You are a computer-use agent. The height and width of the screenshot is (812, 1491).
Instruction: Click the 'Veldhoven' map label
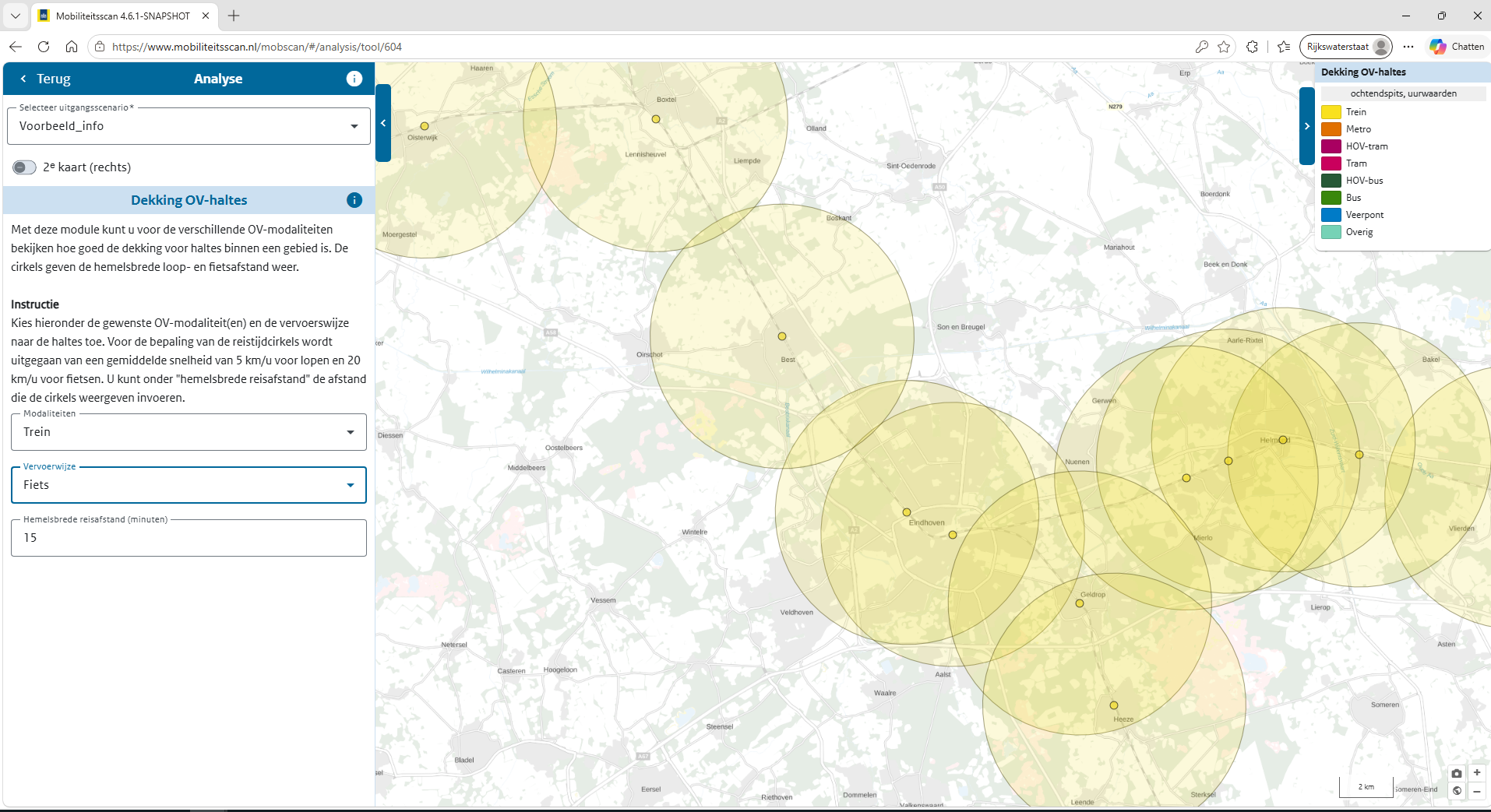[x=797, y=613]
